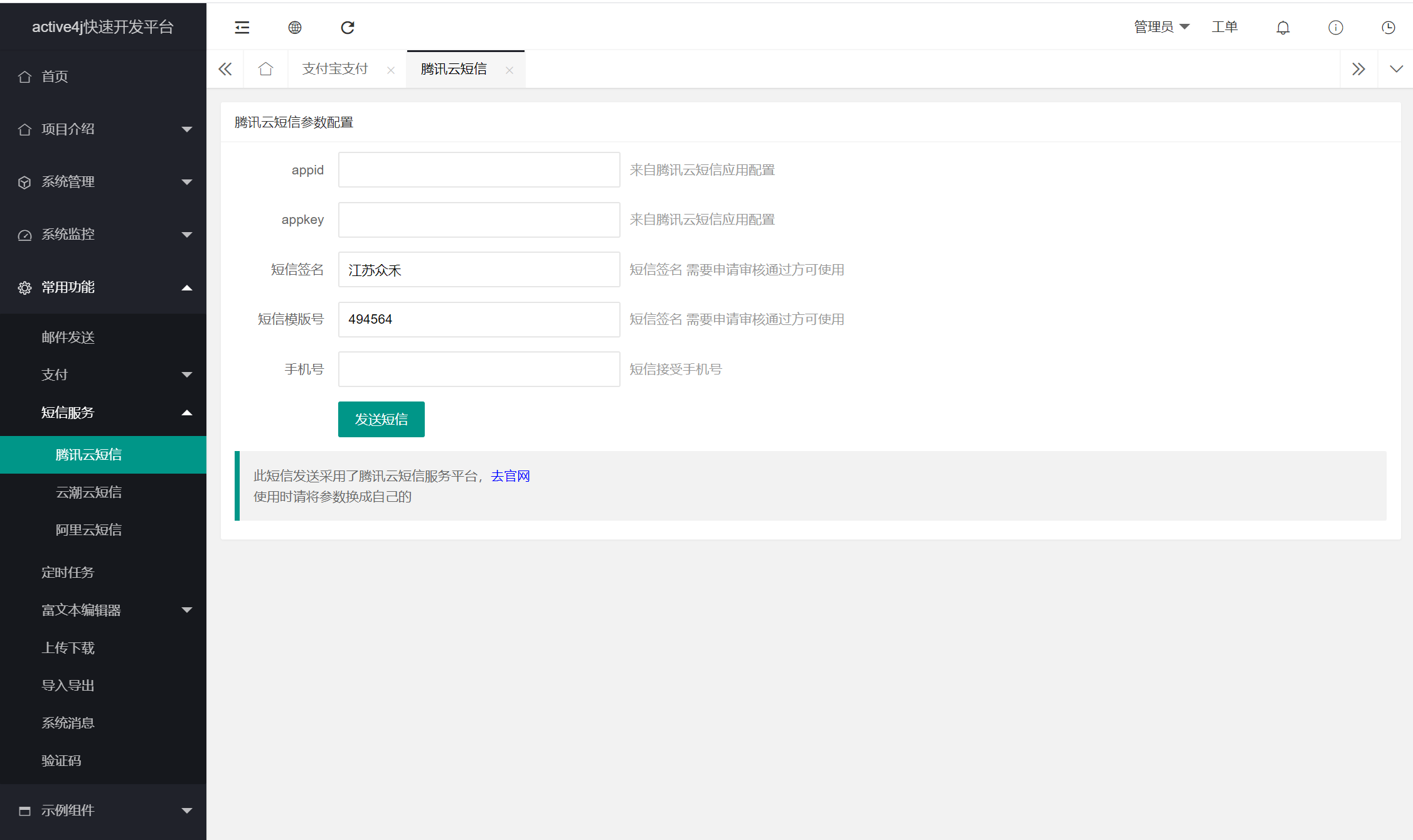This screenshot has width=1413, height=840.
Task: Close the 腾讯云短信 tab
Action: 509,70
